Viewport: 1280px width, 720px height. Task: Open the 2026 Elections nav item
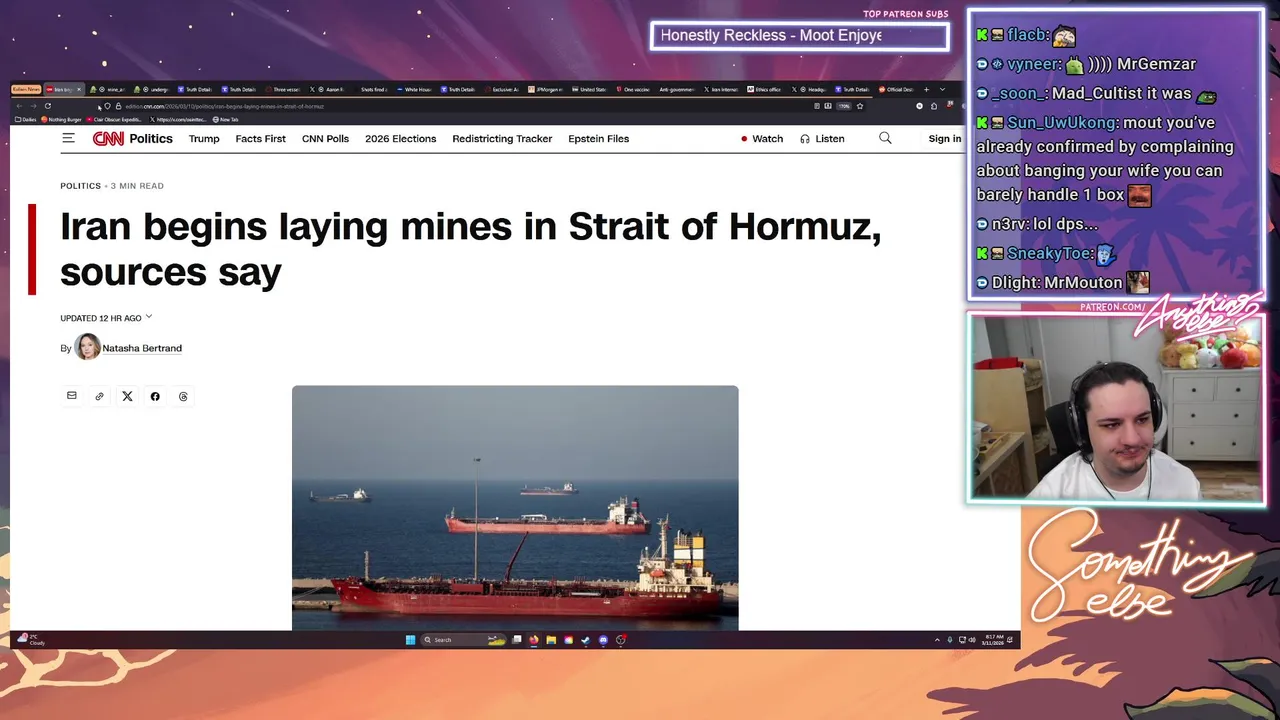click(401, 139)
